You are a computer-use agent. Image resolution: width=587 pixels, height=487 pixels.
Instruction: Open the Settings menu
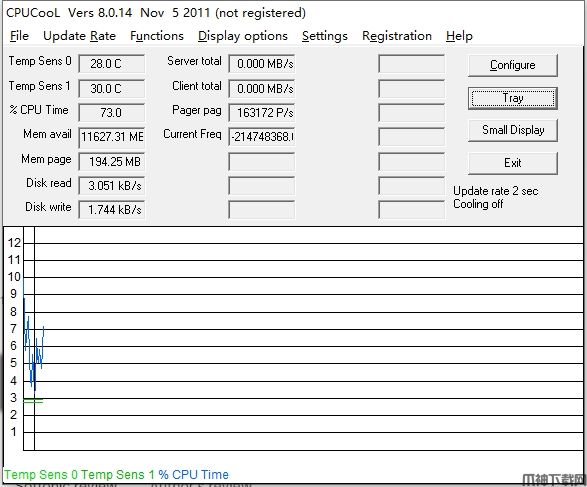tap(325, 36)
